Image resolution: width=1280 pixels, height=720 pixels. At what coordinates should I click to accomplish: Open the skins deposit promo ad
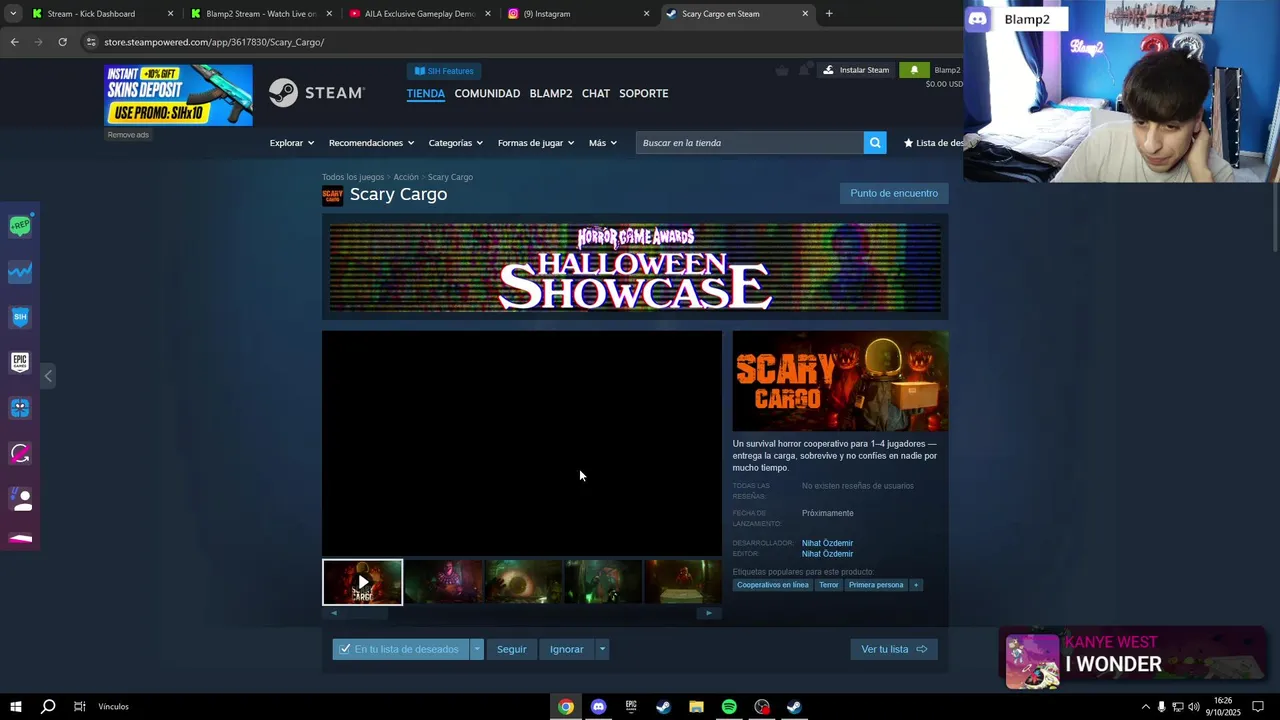(178, 95)
